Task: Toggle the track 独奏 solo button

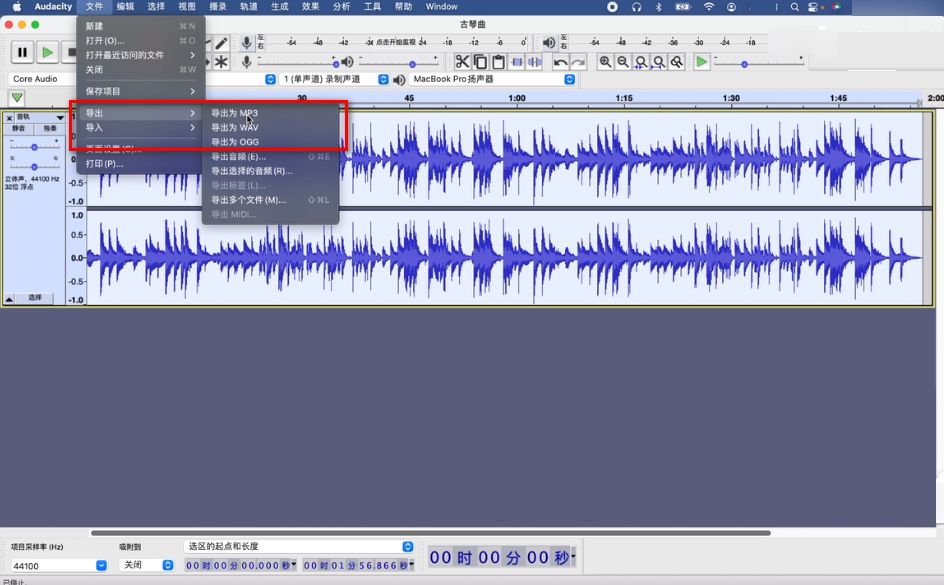Action: click(49, 128)
